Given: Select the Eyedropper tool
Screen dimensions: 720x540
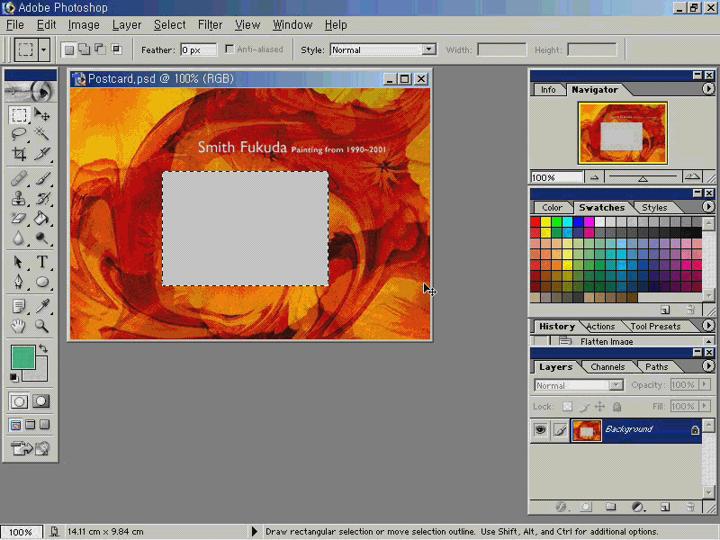Looking at the screenshot, I should 42,306.
